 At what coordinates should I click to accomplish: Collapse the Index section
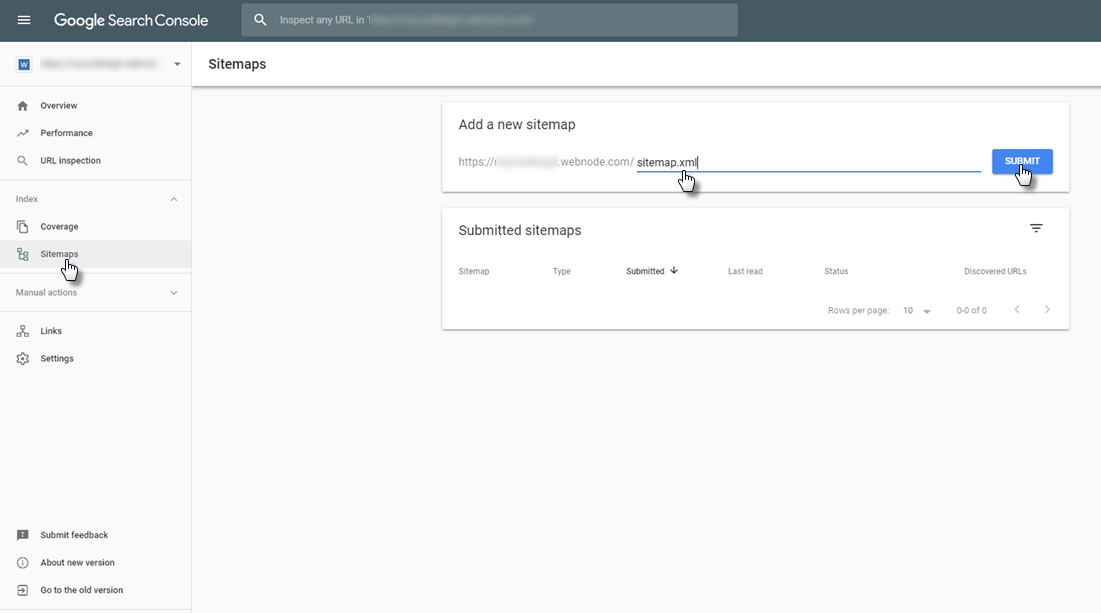(x=174, y=200)
